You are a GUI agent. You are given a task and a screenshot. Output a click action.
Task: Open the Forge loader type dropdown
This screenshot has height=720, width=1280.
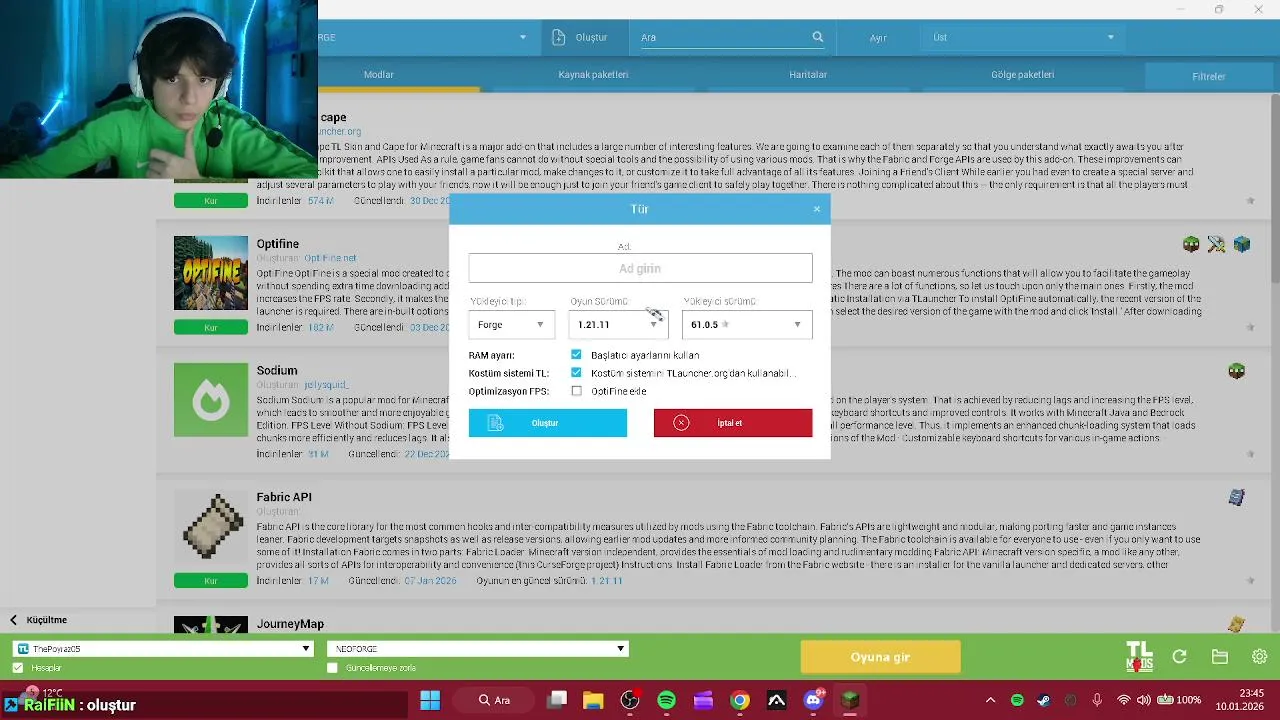[x=511, y=324]
